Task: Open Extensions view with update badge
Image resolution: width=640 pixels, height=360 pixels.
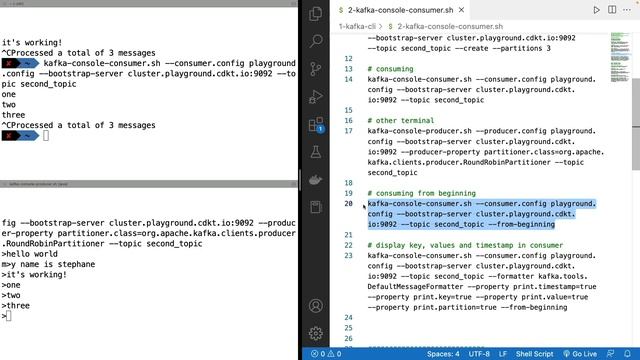Action: click(316, 124)
